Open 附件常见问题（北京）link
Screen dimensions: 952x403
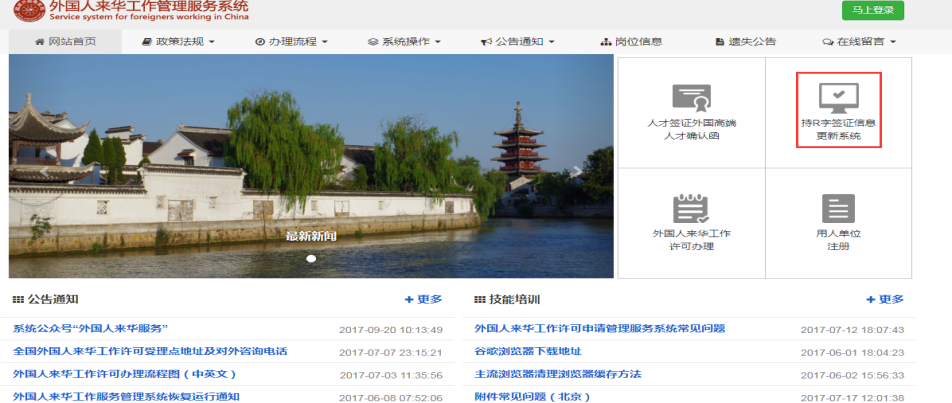pos(532,397)
